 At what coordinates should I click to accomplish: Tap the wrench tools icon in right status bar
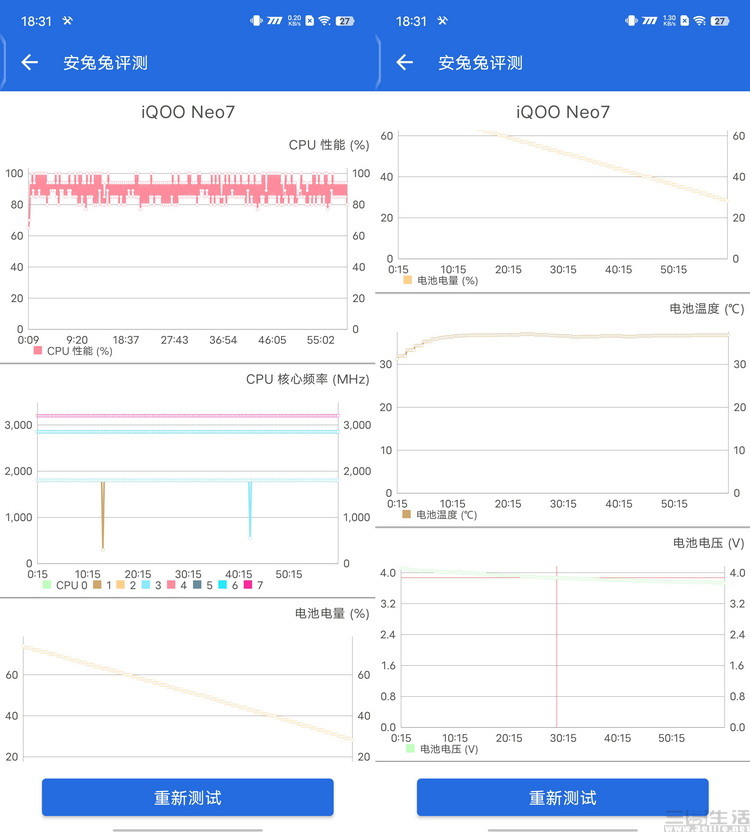click(442, 21)
